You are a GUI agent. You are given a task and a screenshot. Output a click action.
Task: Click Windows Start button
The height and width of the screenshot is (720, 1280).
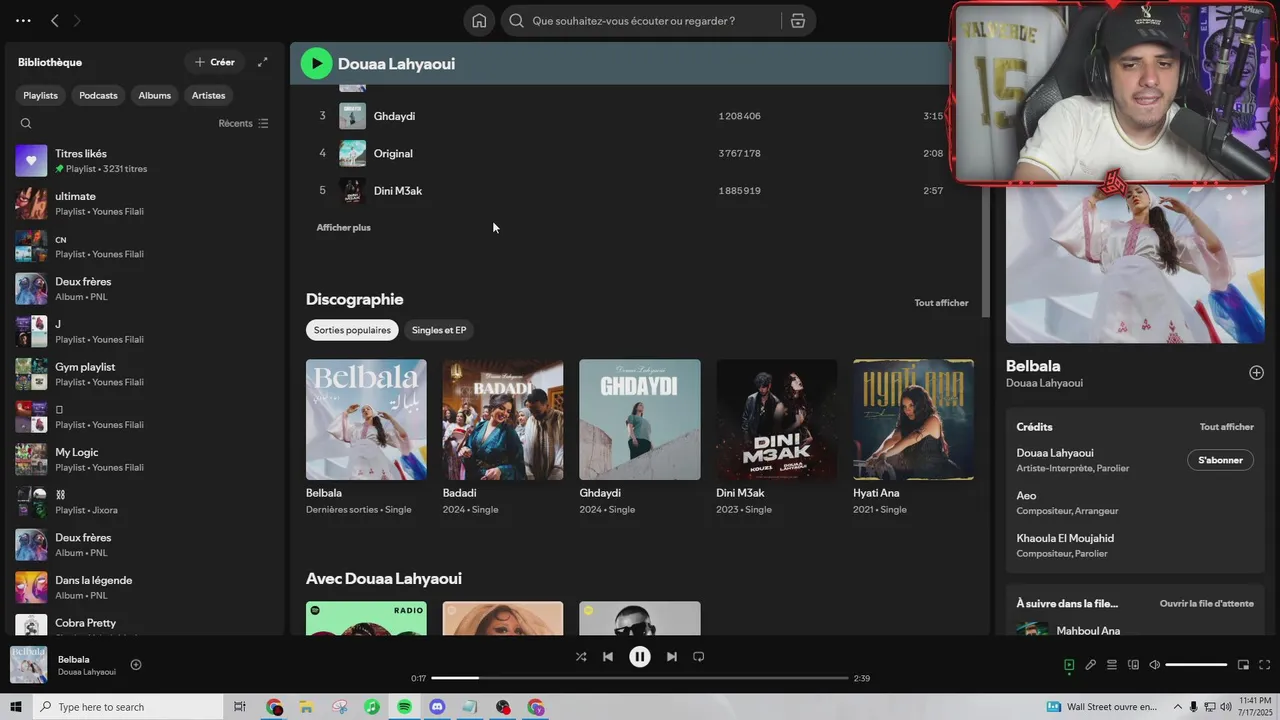[x=16, y=707]
